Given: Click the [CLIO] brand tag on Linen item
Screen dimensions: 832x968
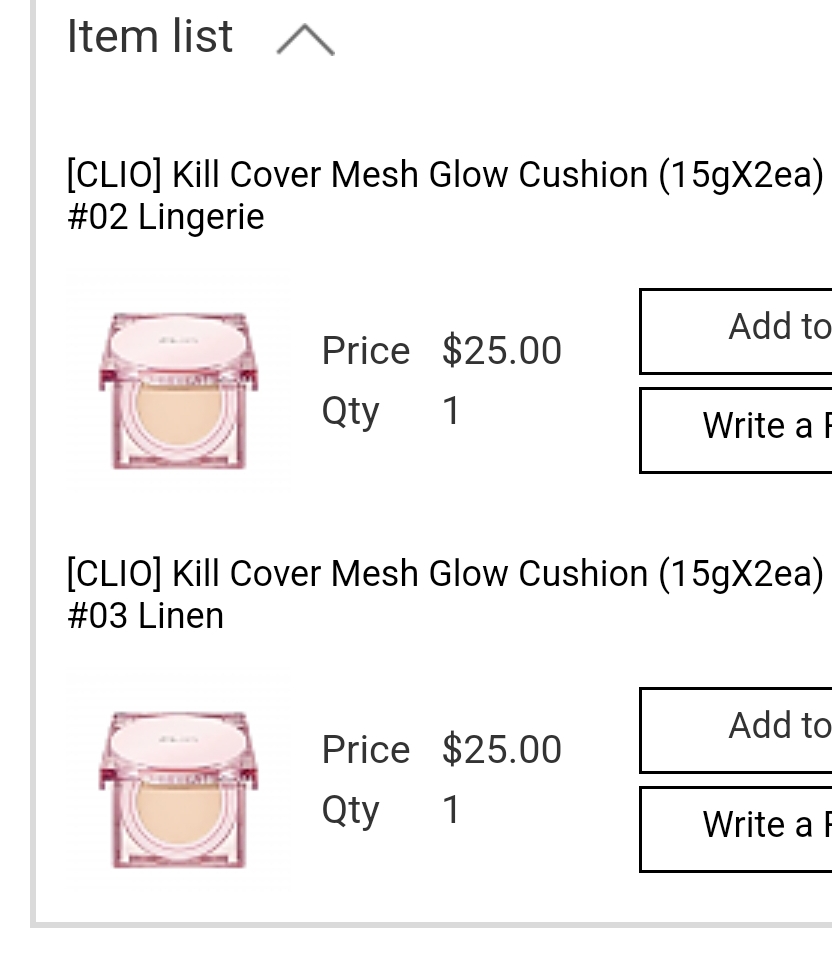Looking at the screenshot, I should coord(114,574).
